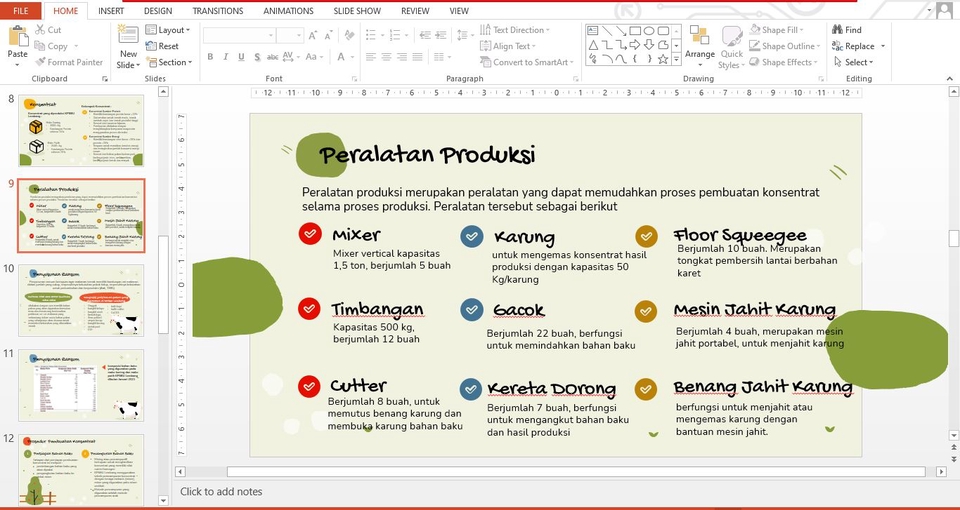The height and width of the screenshot is (510, 960).
Task: Justify paragraph text
Action: 418,57
